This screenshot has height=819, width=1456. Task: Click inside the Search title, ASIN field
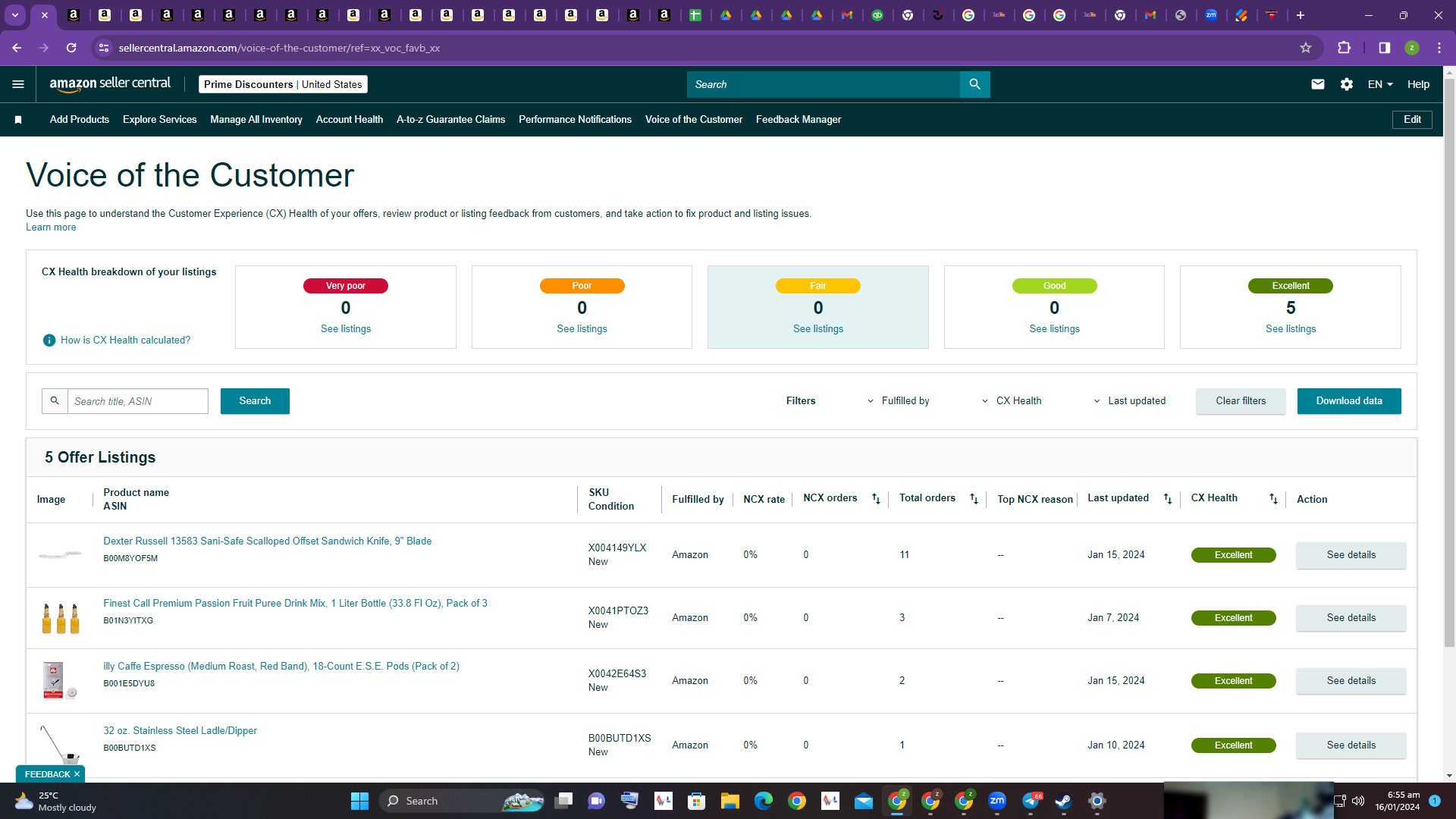138,401
